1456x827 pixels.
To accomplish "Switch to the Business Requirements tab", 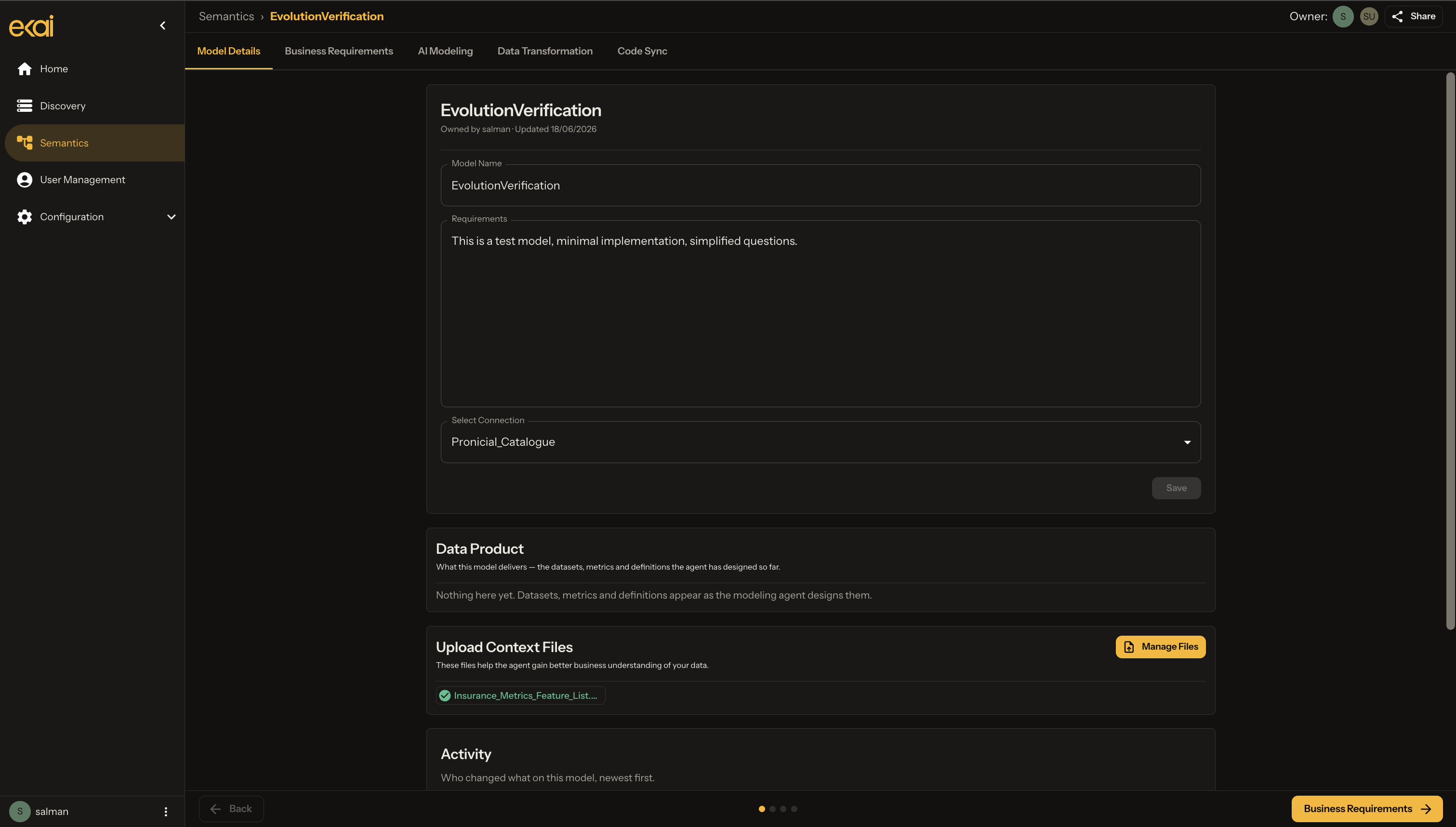I will pyautogui.click(x=339, y=51).
